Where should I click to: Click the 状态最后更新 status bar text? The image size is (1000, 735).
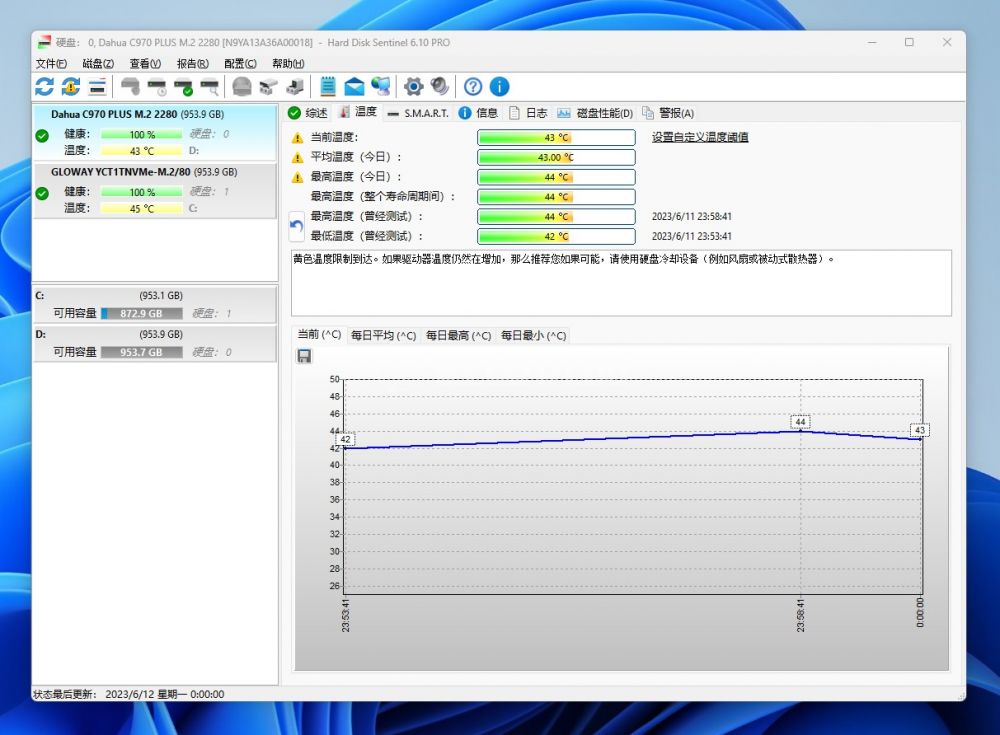pyautogui.click(x=129, y=694)
